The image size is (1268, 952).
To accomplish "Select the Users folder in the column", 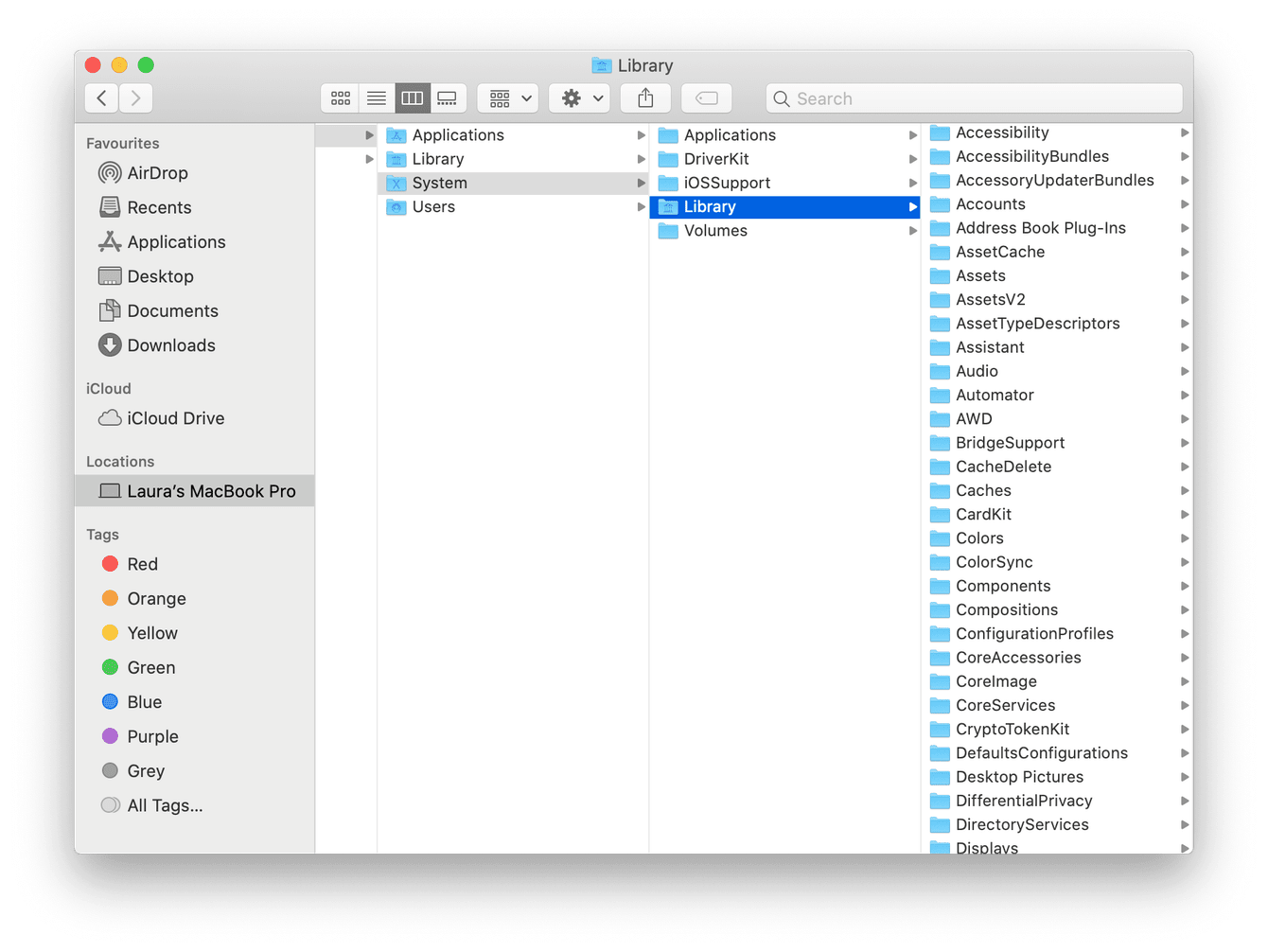I will 433,207.
